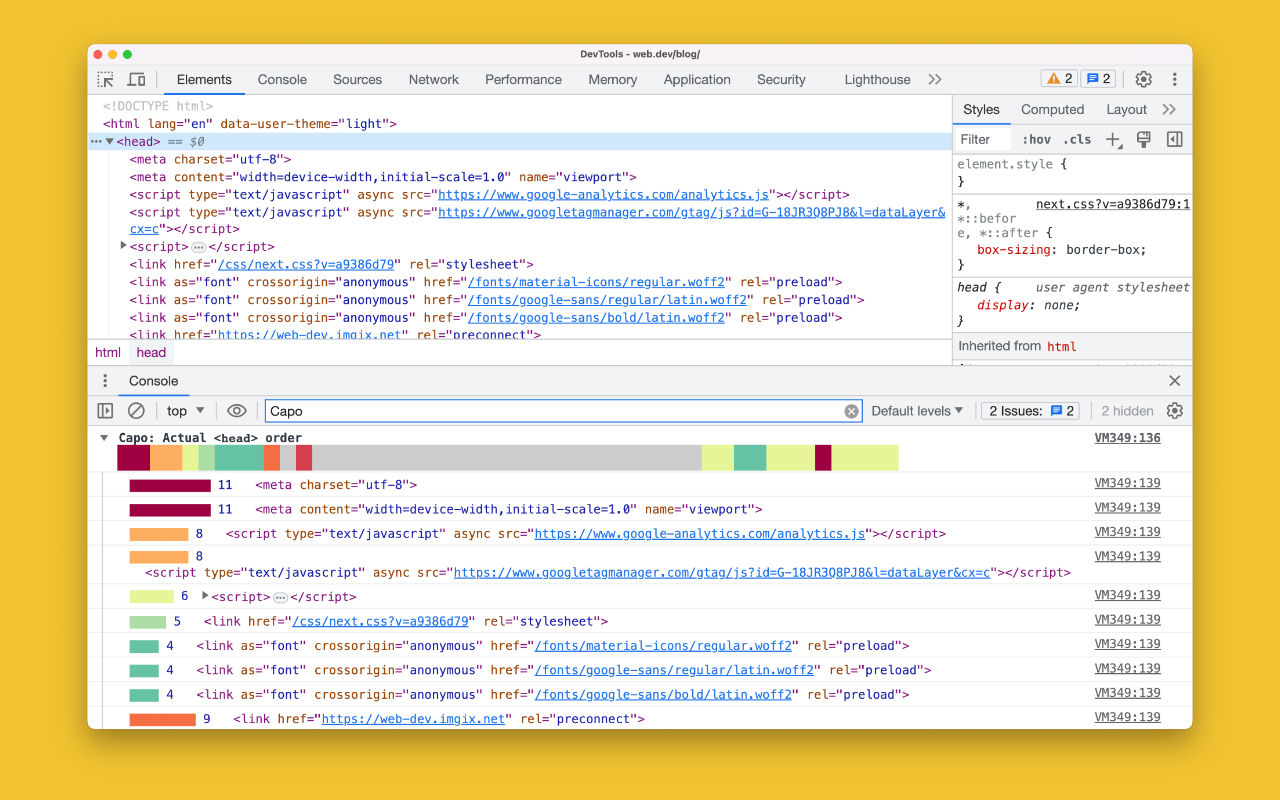Open console settings gear icon
Viewport: 1280px width, 800px height.
tap(1175, 411)
